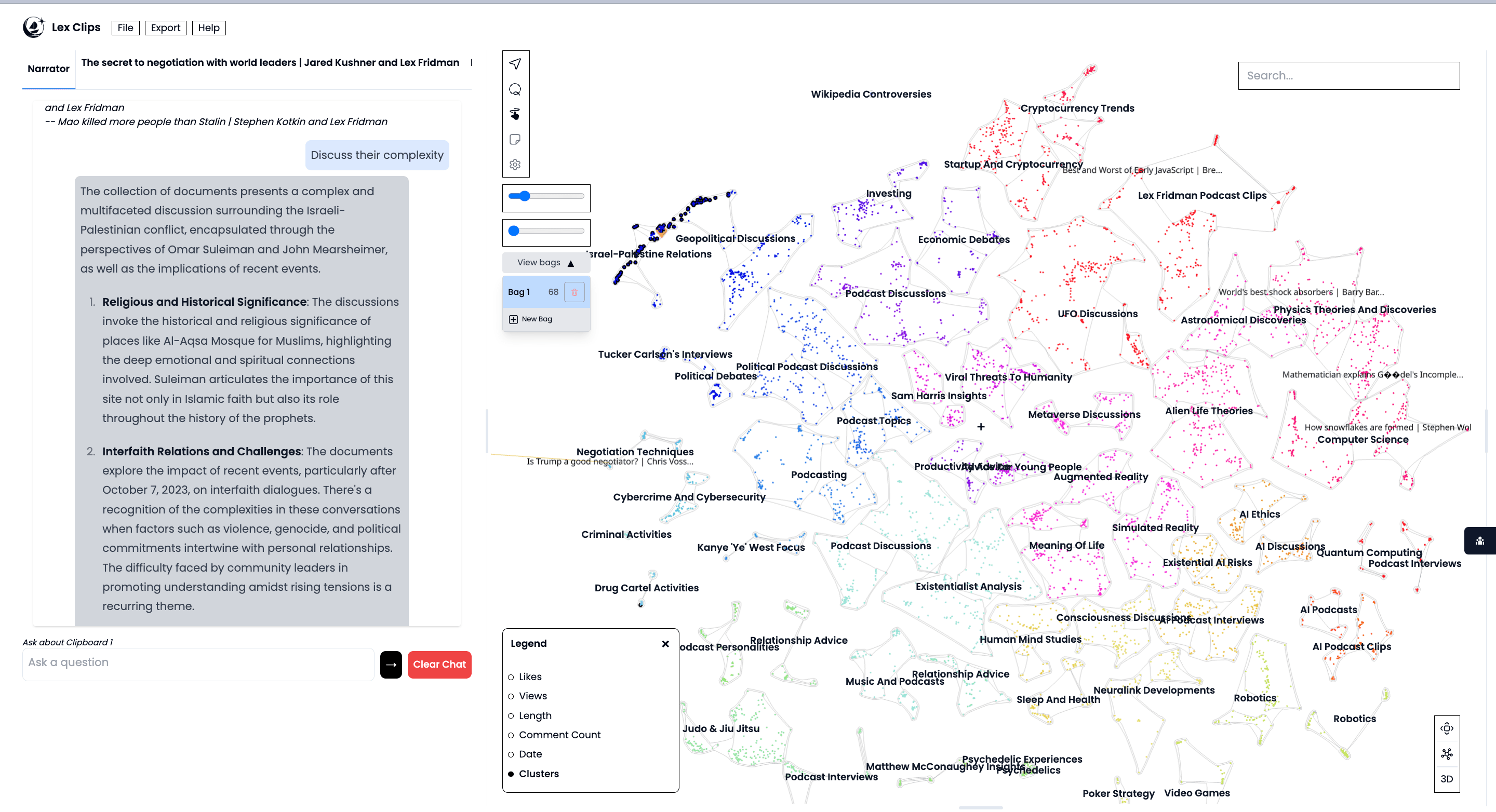
Task: Open the File menu
Action: pos(125,28)
